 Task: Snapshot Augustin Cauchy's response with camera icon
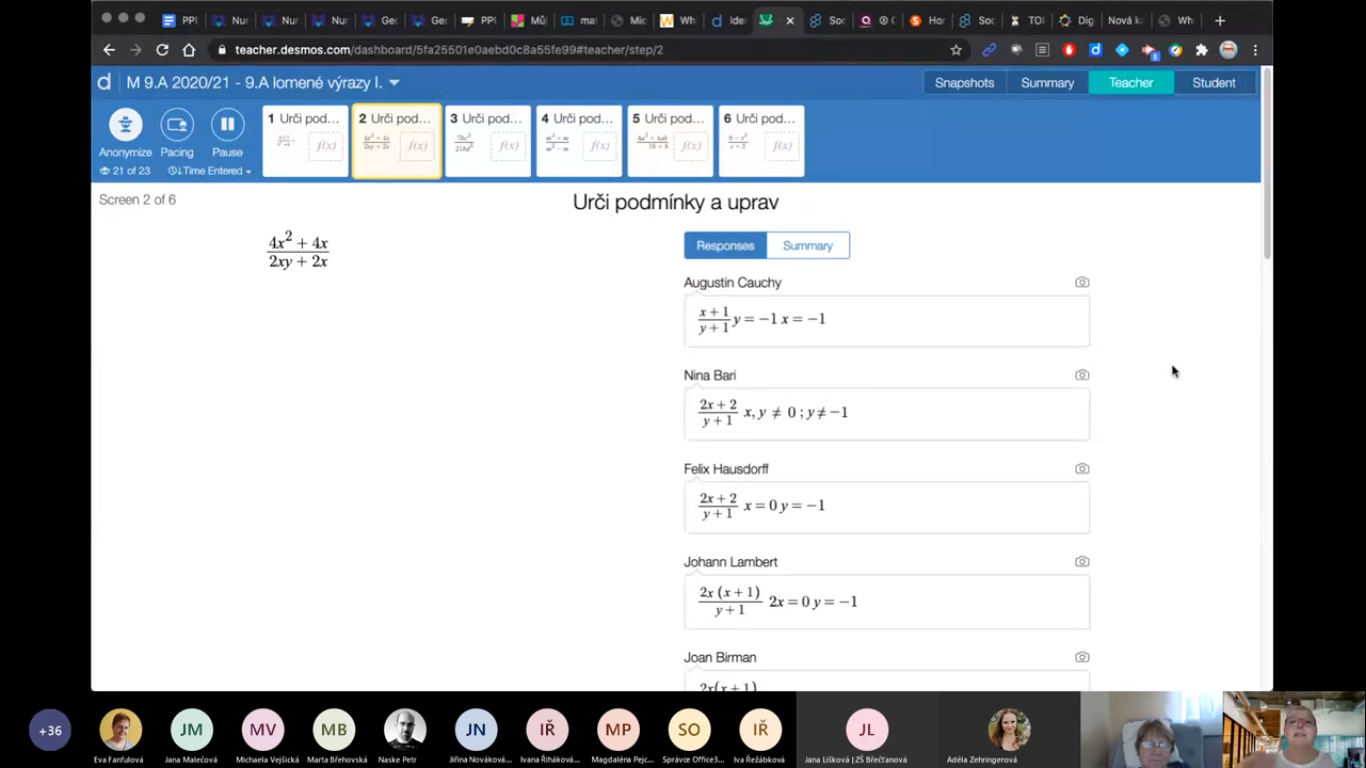pyautogui.click(x=1081, y=283)
